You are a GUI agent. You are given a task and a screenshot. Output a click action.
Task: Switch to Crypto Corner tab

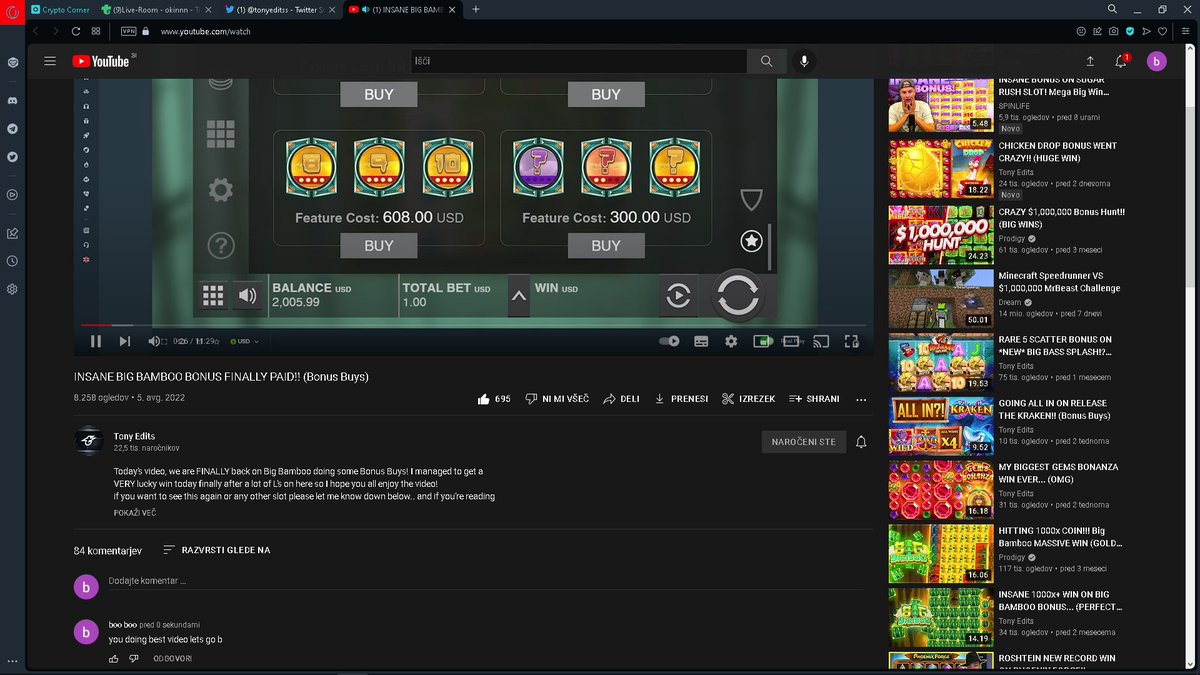pos(61,9)
